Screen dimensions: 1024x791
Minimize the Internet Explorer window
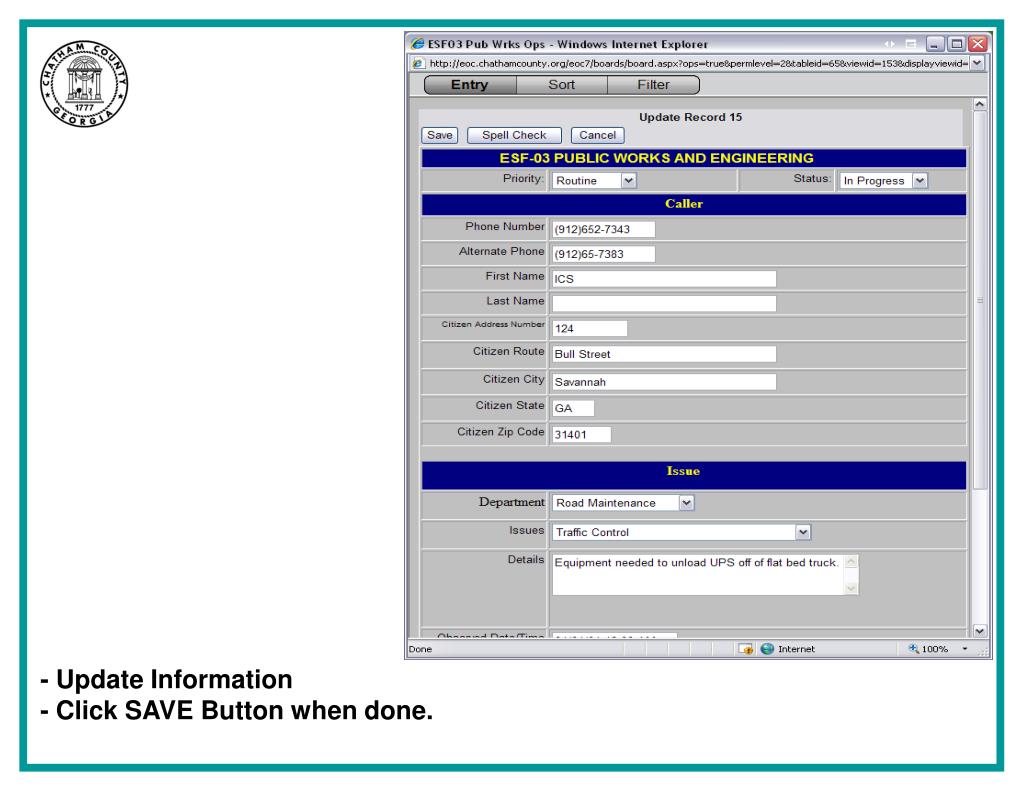935,44
